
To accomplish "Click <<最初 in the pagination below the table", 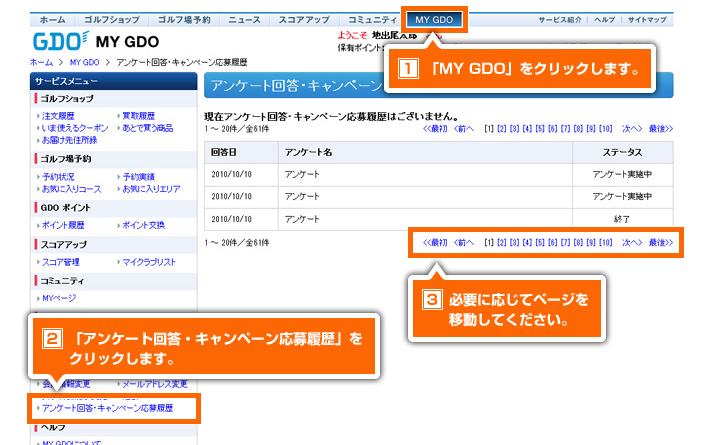I will (x=435, y=243).
